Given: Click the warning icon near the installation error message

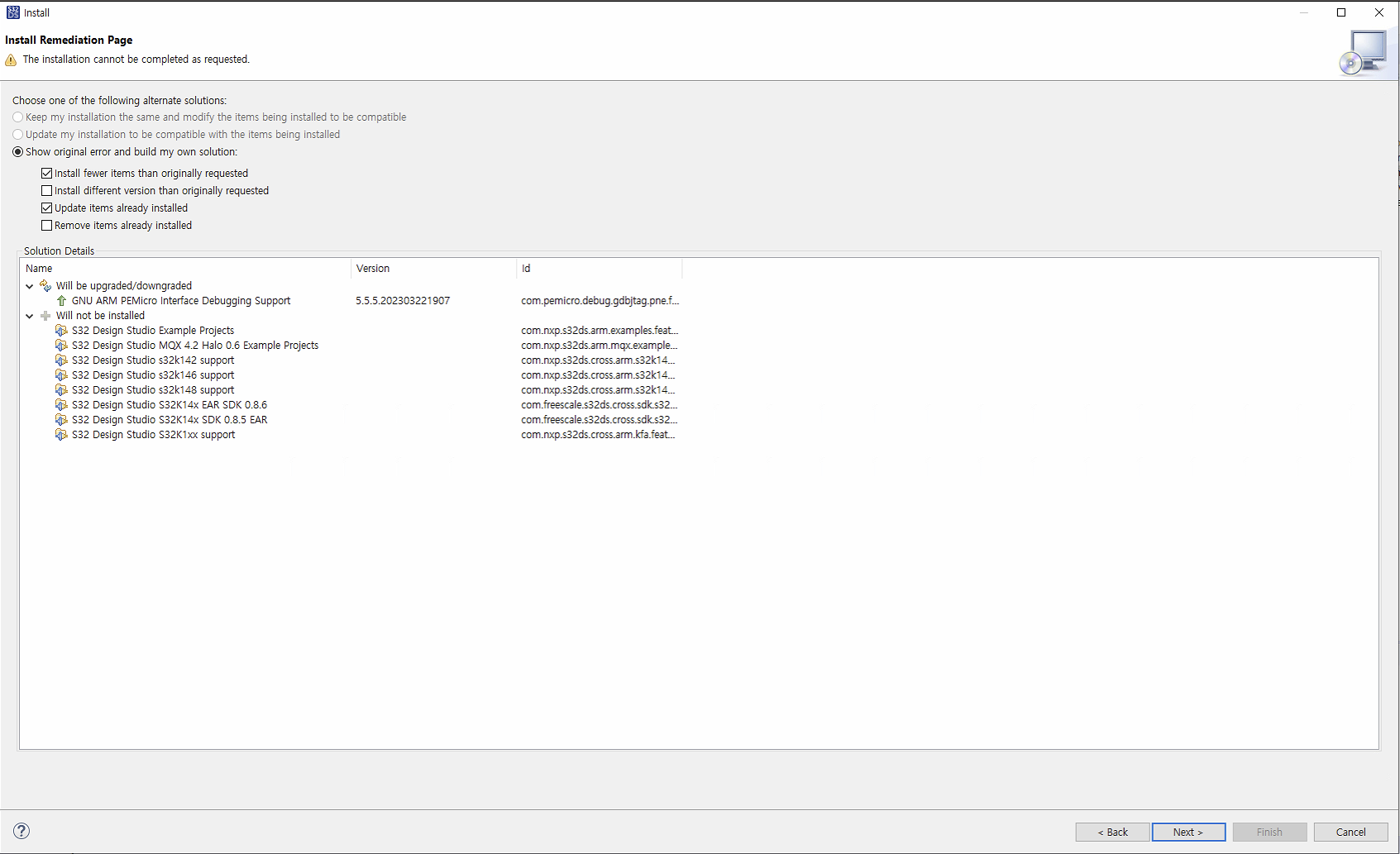Looking at the screenshot, I should (x=11, y=59).
